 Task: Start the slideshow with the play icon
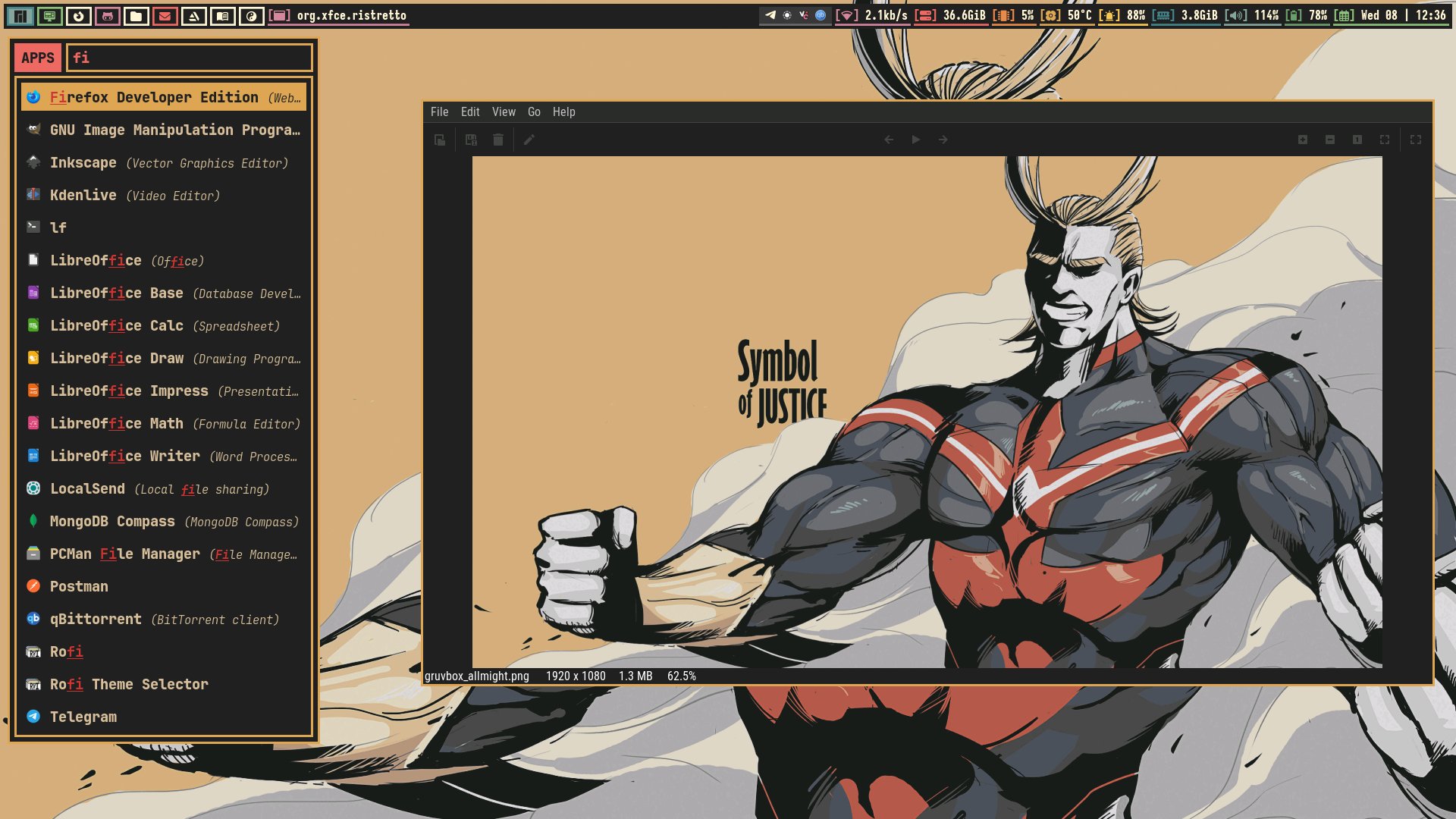[x=916, y=140]
